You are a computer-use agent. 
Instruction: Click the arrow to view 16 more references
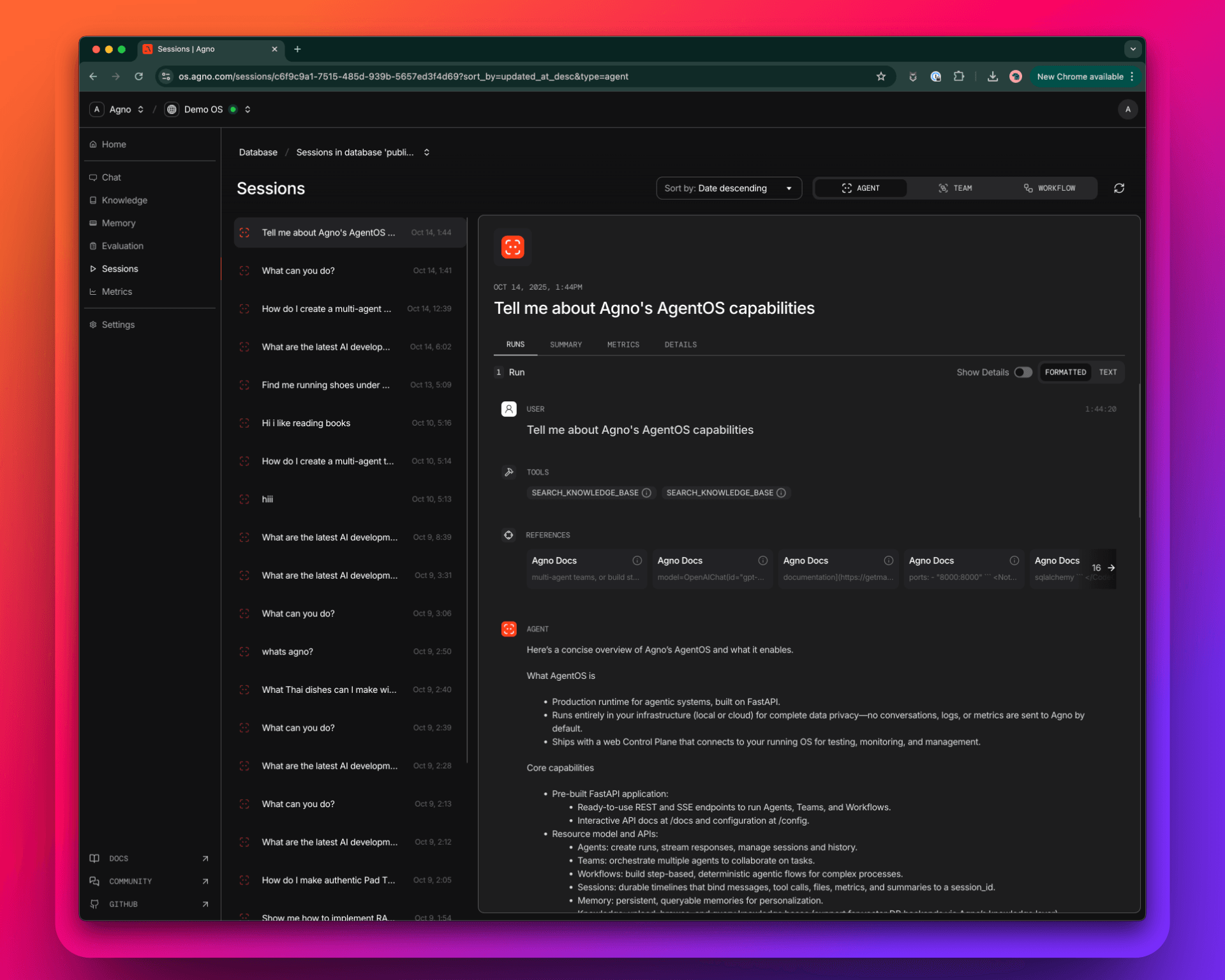1111,568
